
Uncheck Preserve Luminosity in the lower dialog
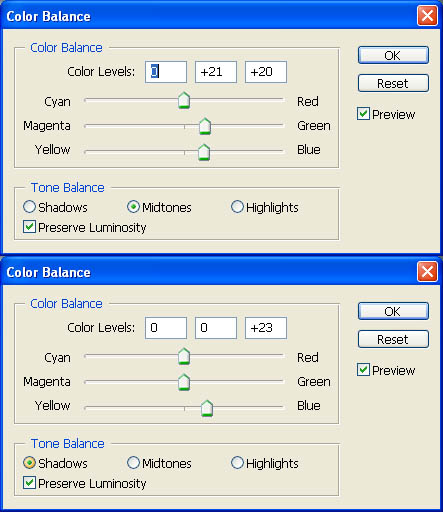[29, 483]
